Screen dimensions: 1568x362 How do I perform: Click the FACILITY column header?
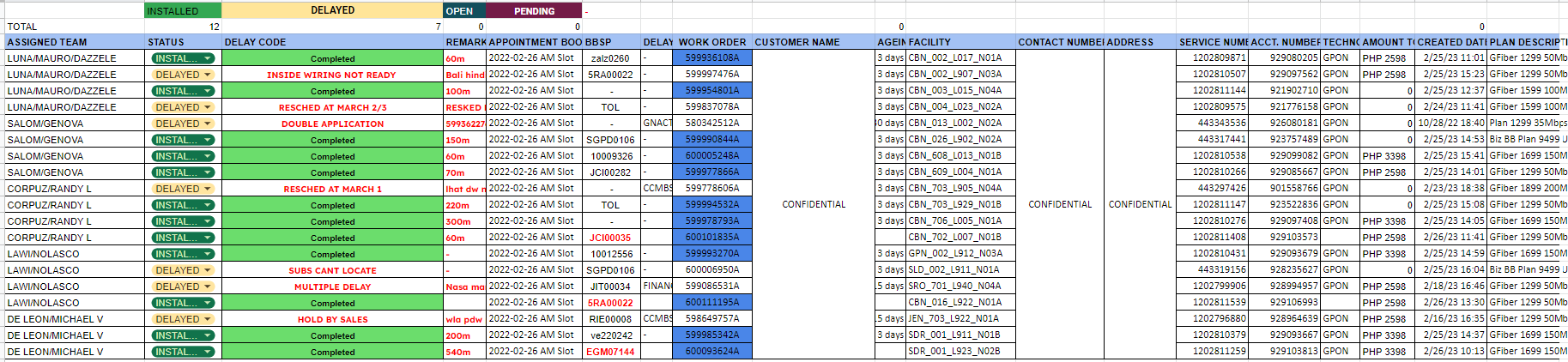[960, 42]
